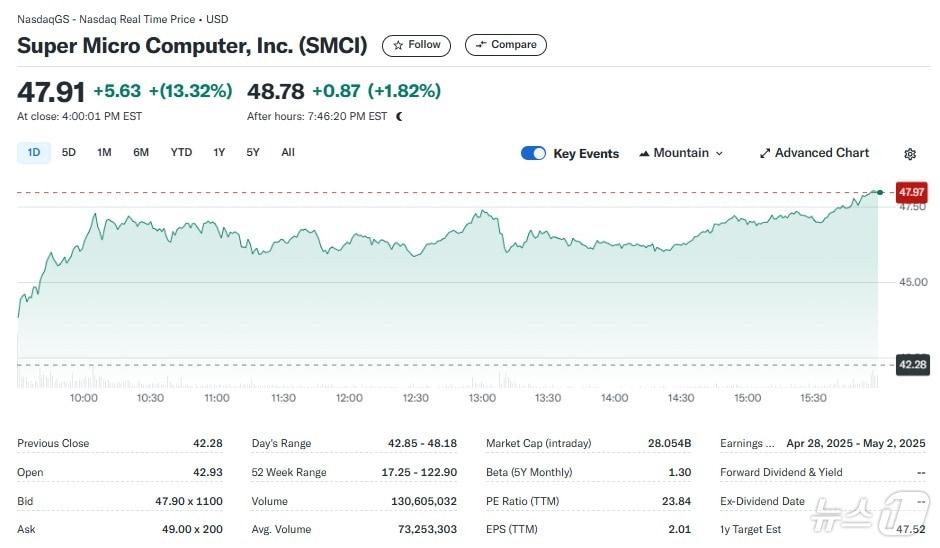Click the 42.28 previous close marker
Image resolution: width=940 pixels, height=548 pixels.
click(x=911, y=365)
